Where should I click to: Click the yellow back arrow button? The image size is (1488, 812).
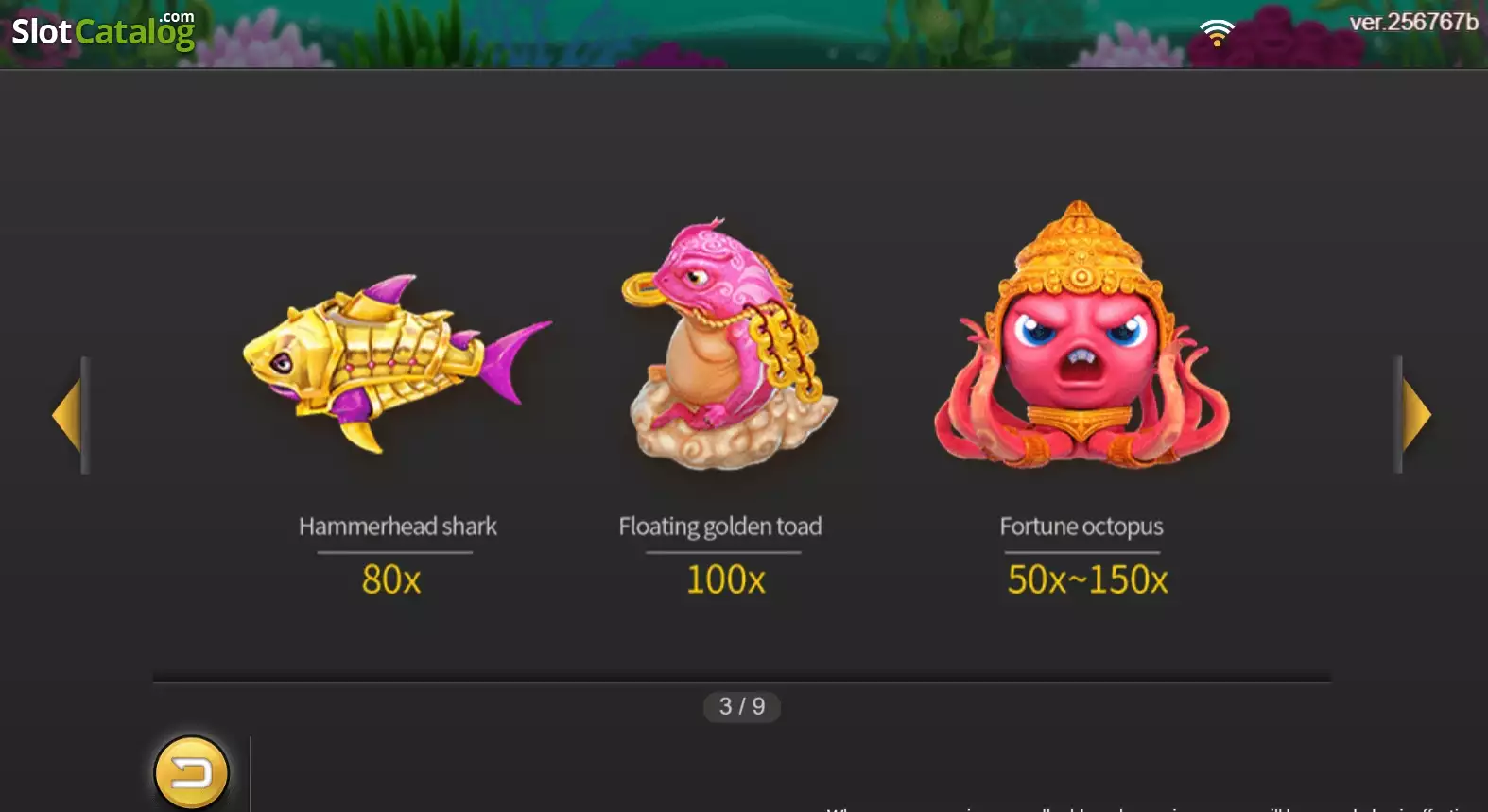pos(191,772)
